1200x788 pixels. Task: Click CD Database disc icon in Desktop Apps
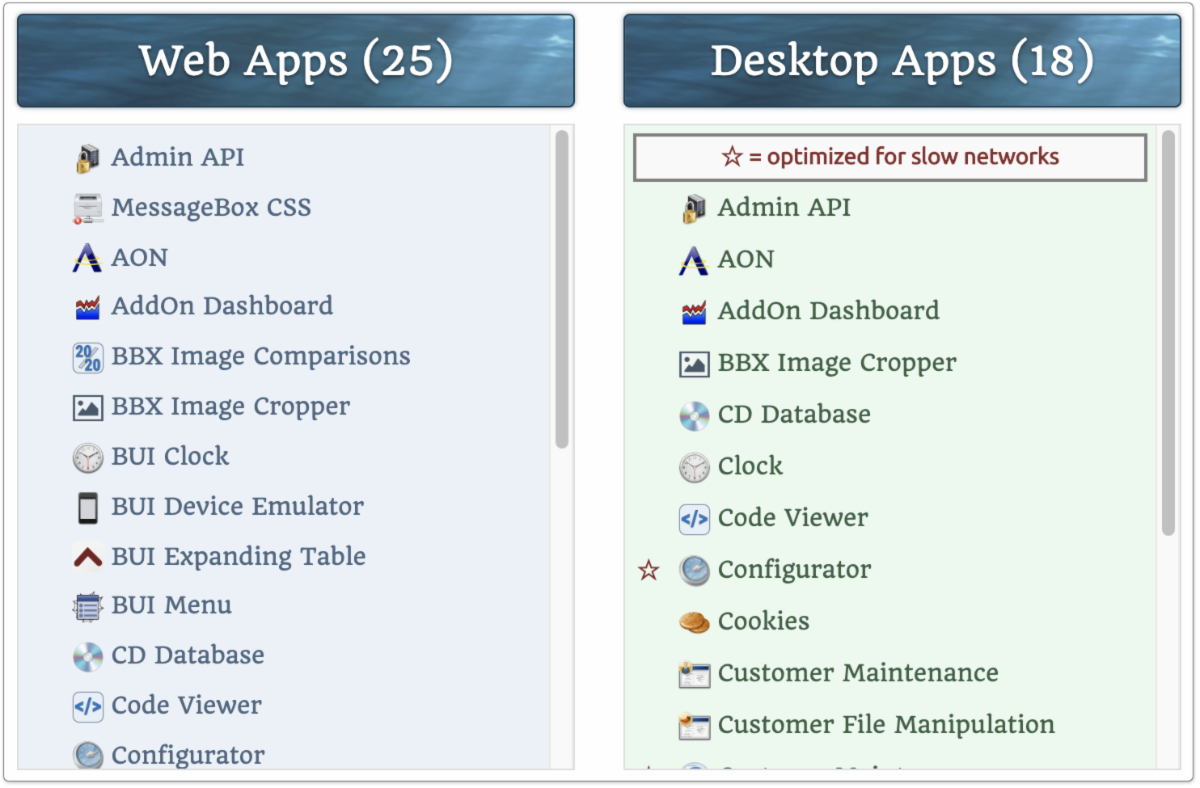(694, 415)
